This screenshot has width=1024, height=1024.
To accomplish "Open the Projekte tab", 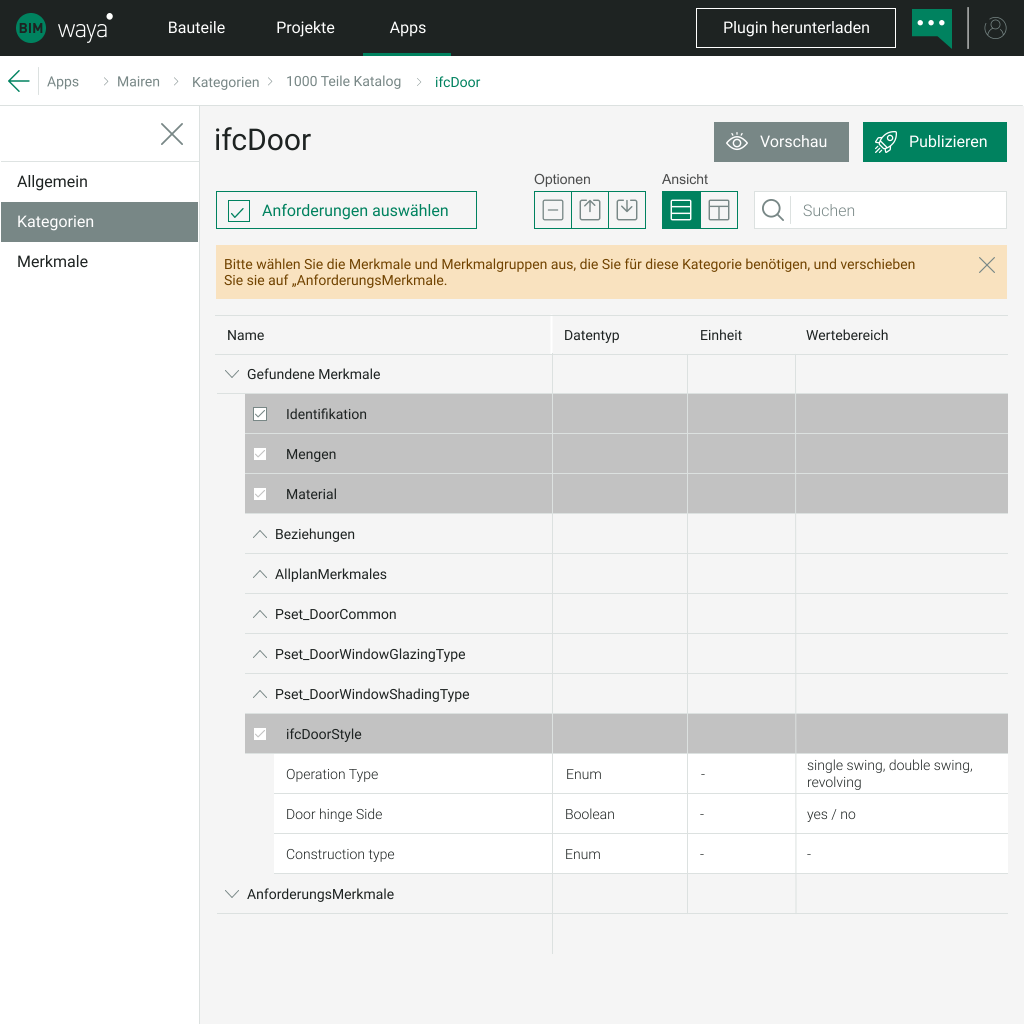I will coord(305,28).
